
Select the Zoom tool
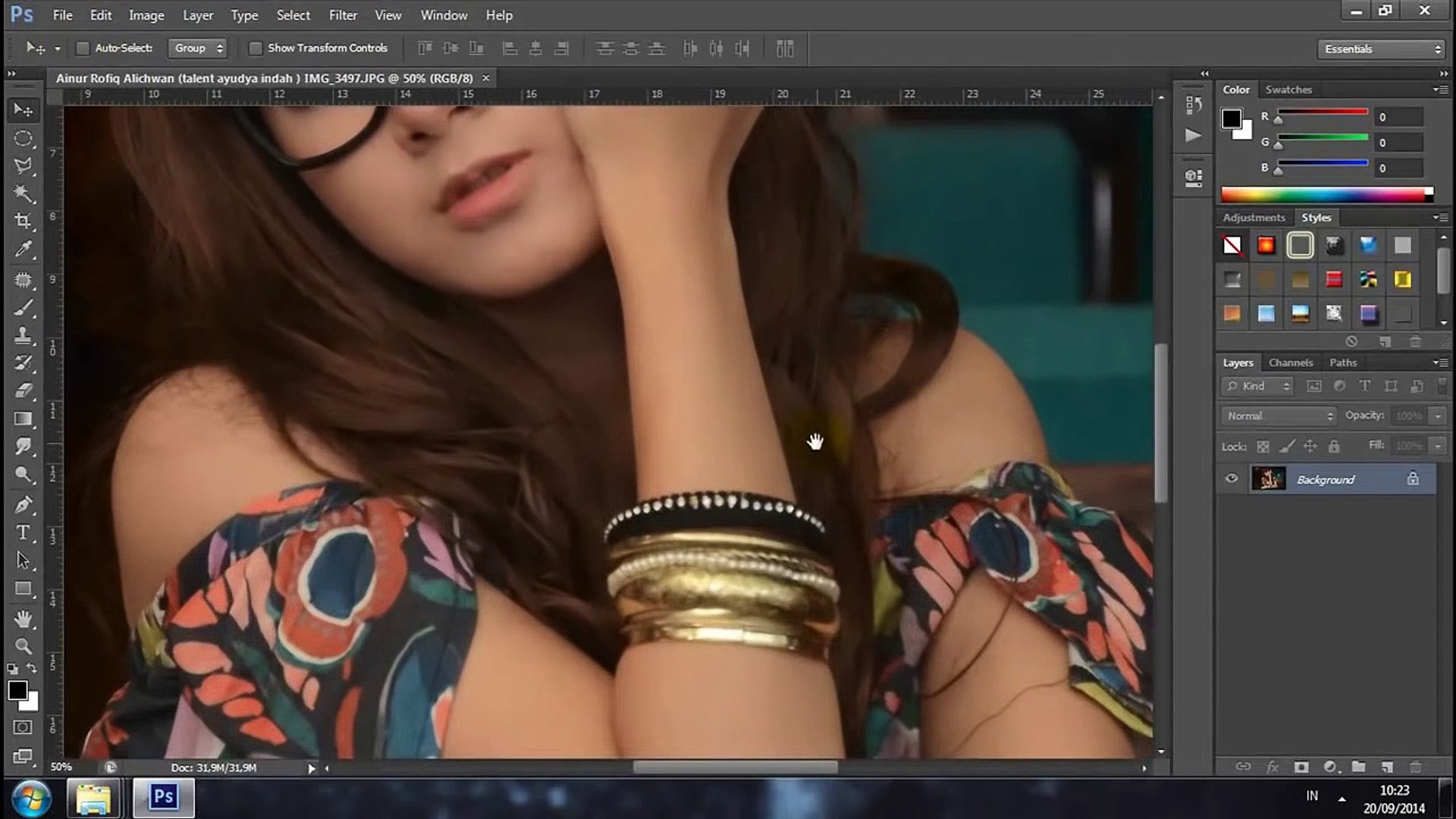[24, 646]
